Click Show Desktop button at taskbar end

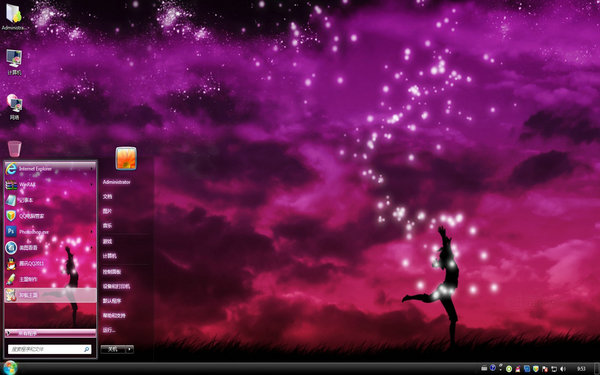point(596,368)
